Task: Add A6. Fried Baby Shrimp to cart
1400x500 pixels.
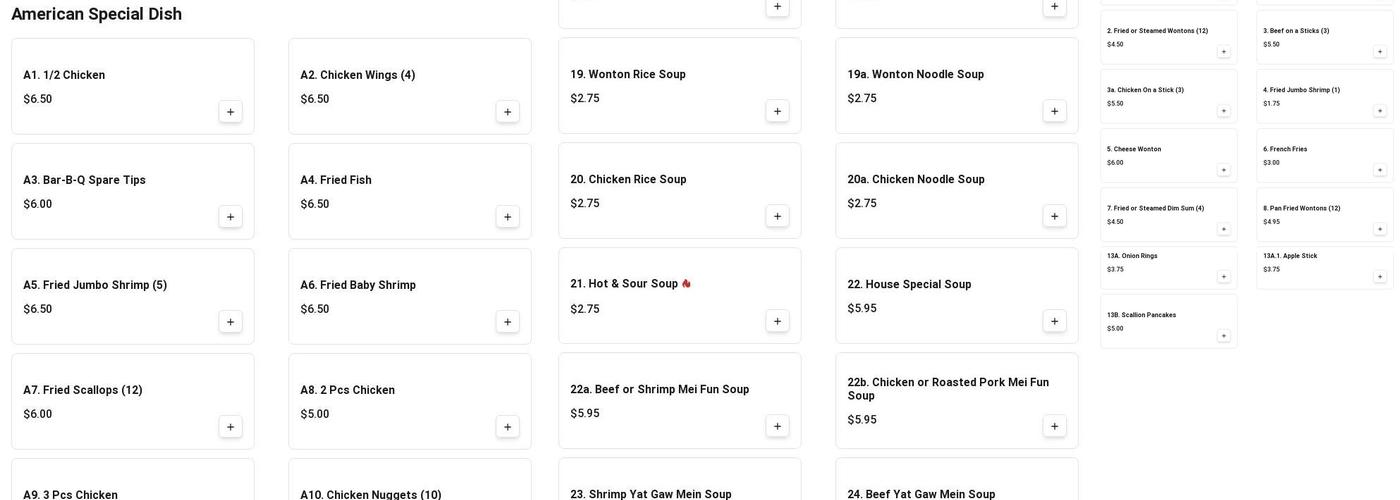Action: (507, 322)
